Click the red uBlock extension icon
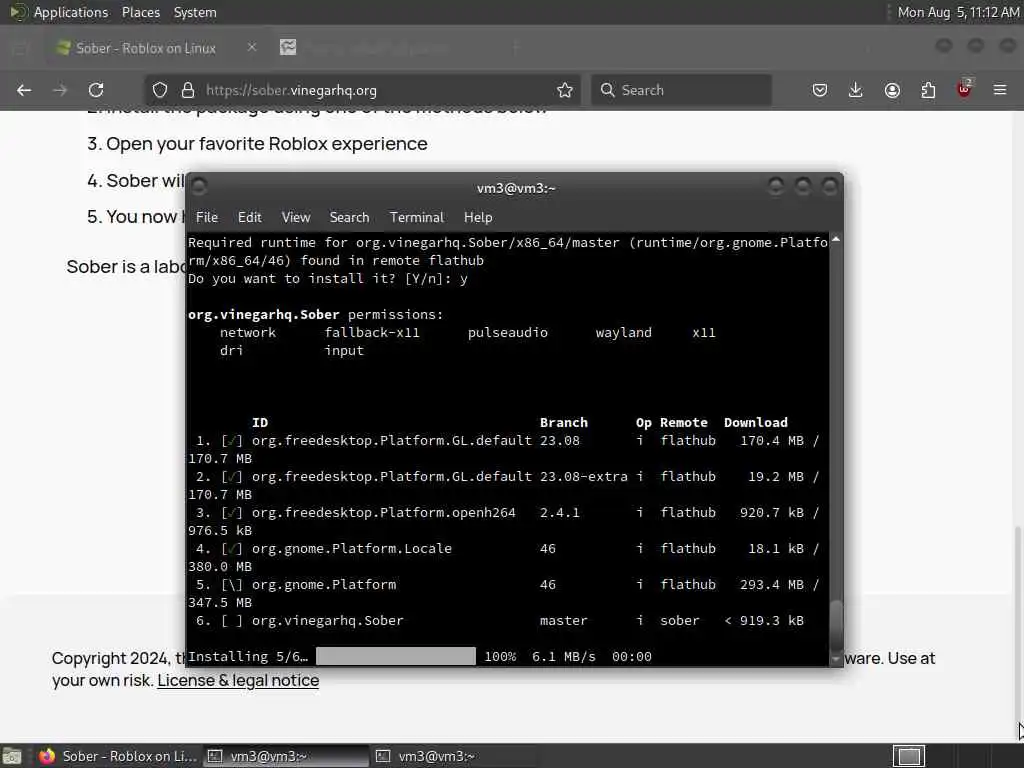 click(x=964, y=89)
